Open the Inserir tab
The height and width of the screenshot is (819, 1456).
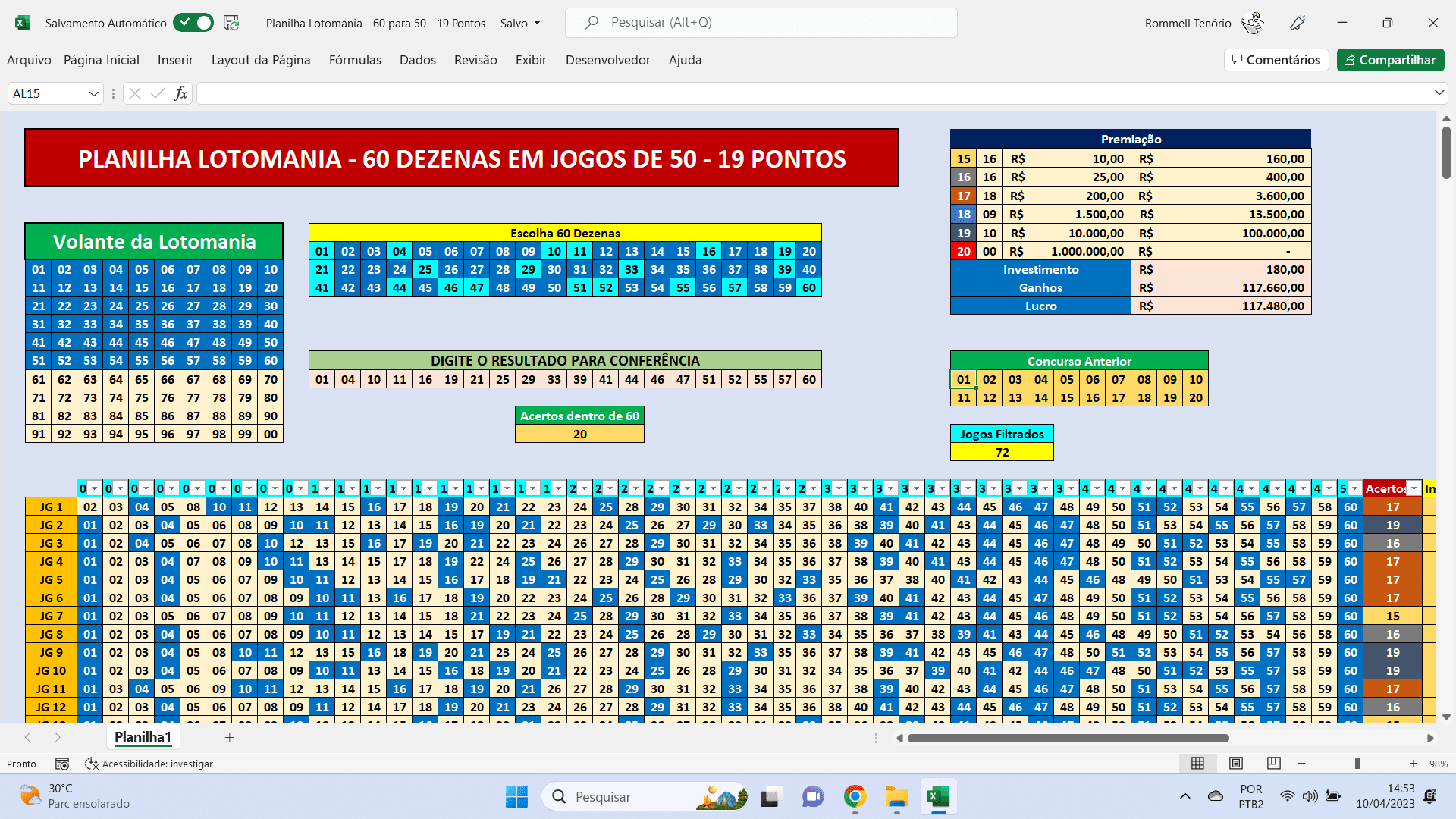point(175,60)
